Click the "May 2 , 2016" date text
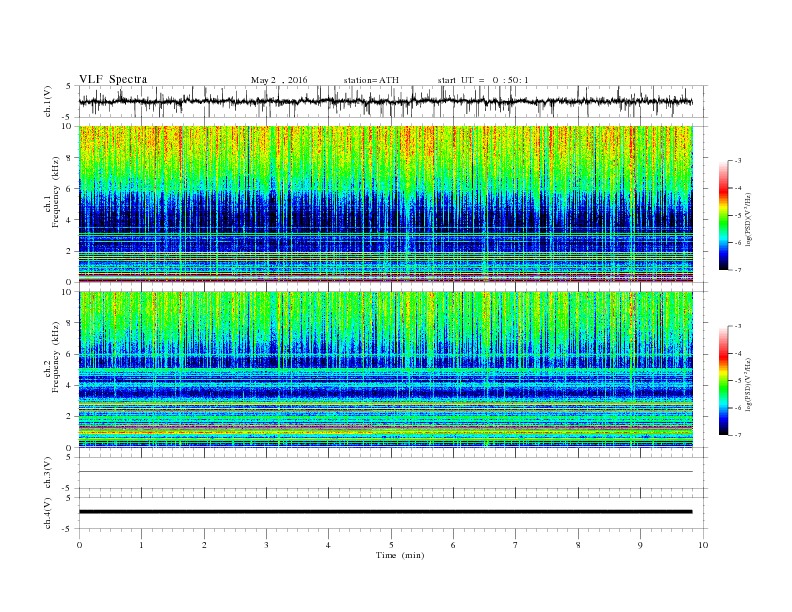 pyautogui.click(x=279, y=80)
